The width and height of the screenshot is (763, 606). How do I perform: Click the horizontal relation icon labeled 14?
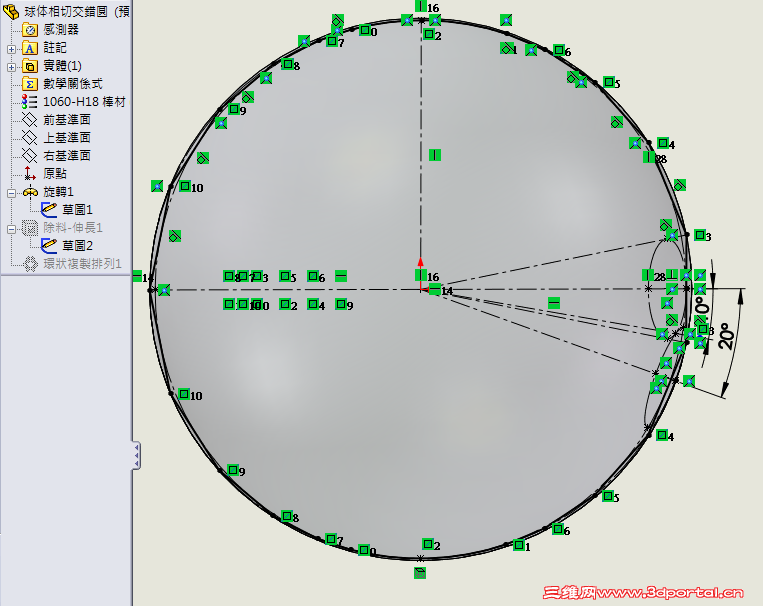(x=434, y=289)
